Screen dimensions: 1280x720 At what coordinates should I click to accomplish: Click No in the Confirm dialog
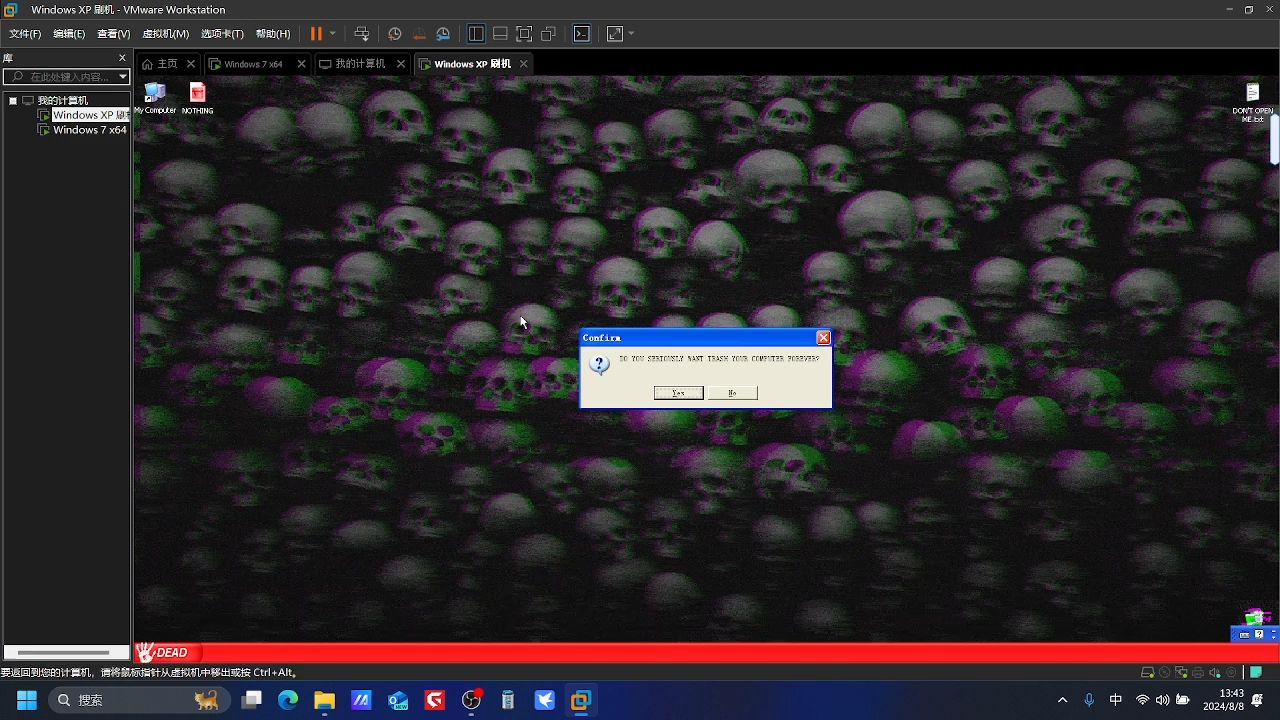click(732, 393)
